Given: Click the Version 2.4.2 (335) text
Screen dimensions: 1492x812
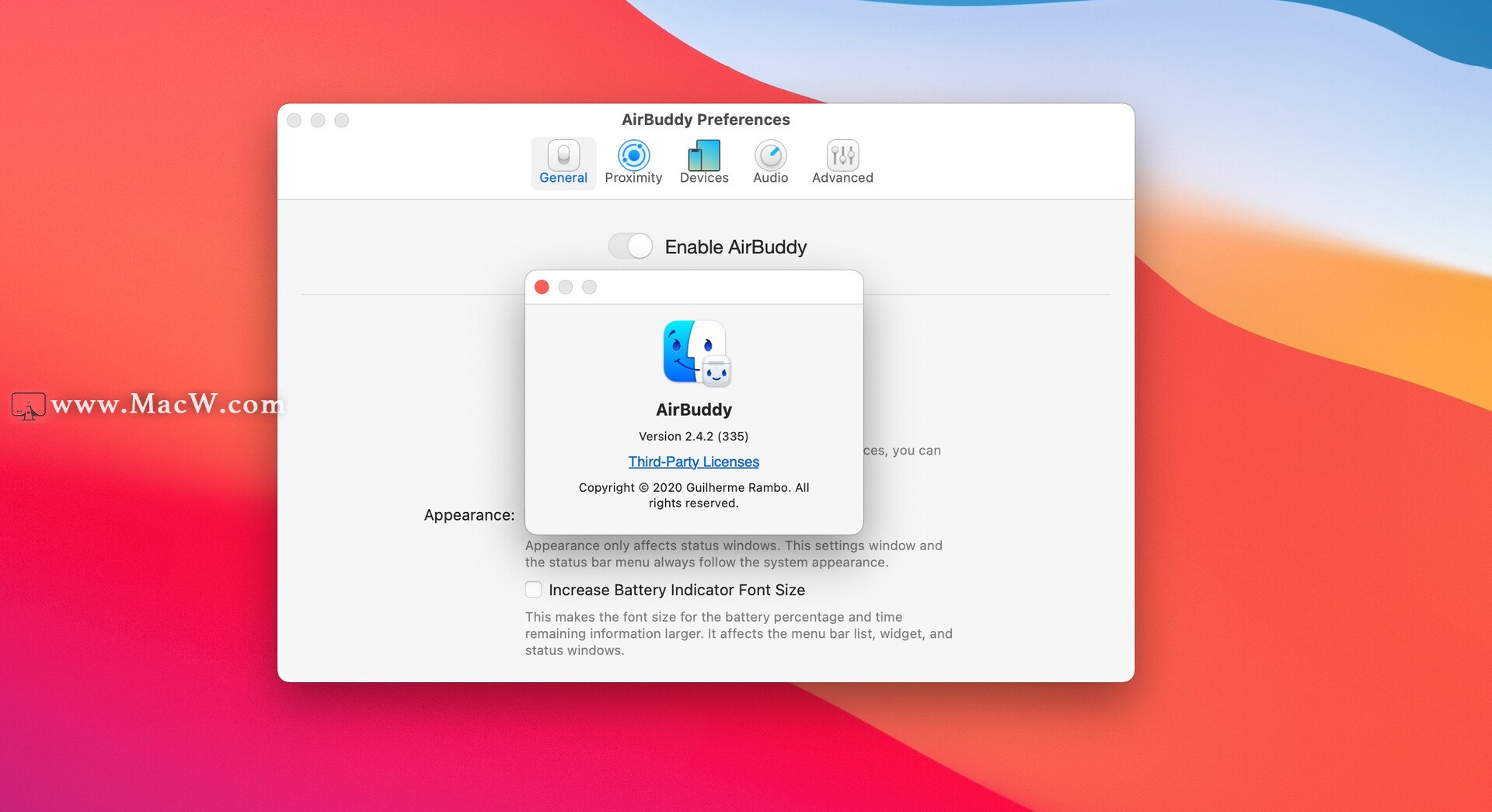Looking at the screenshot, I should tap(693, 436).
